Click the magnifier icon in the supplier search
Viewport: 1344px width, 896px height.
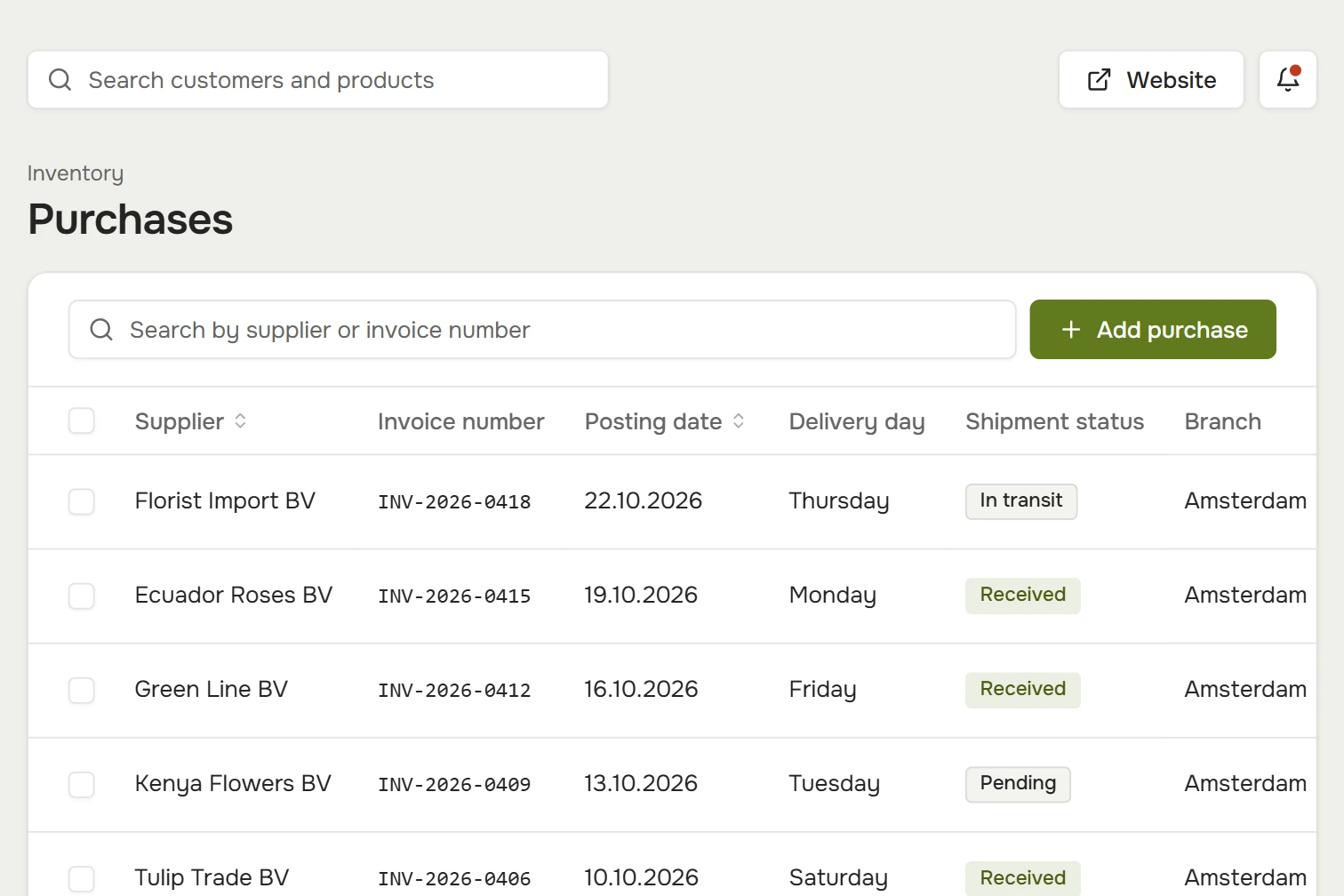101,330
